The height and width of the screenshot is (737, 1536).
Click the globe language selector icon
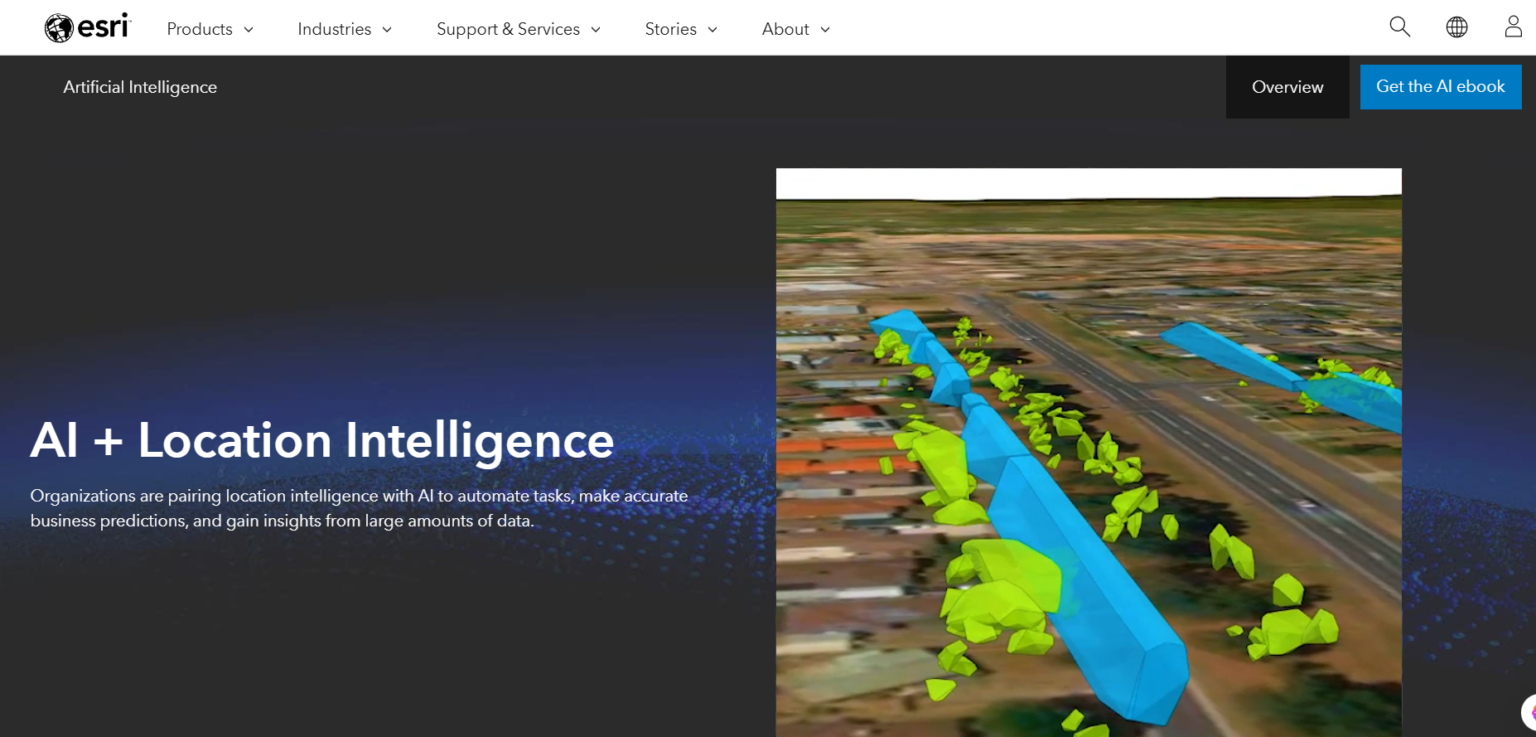1456,27
